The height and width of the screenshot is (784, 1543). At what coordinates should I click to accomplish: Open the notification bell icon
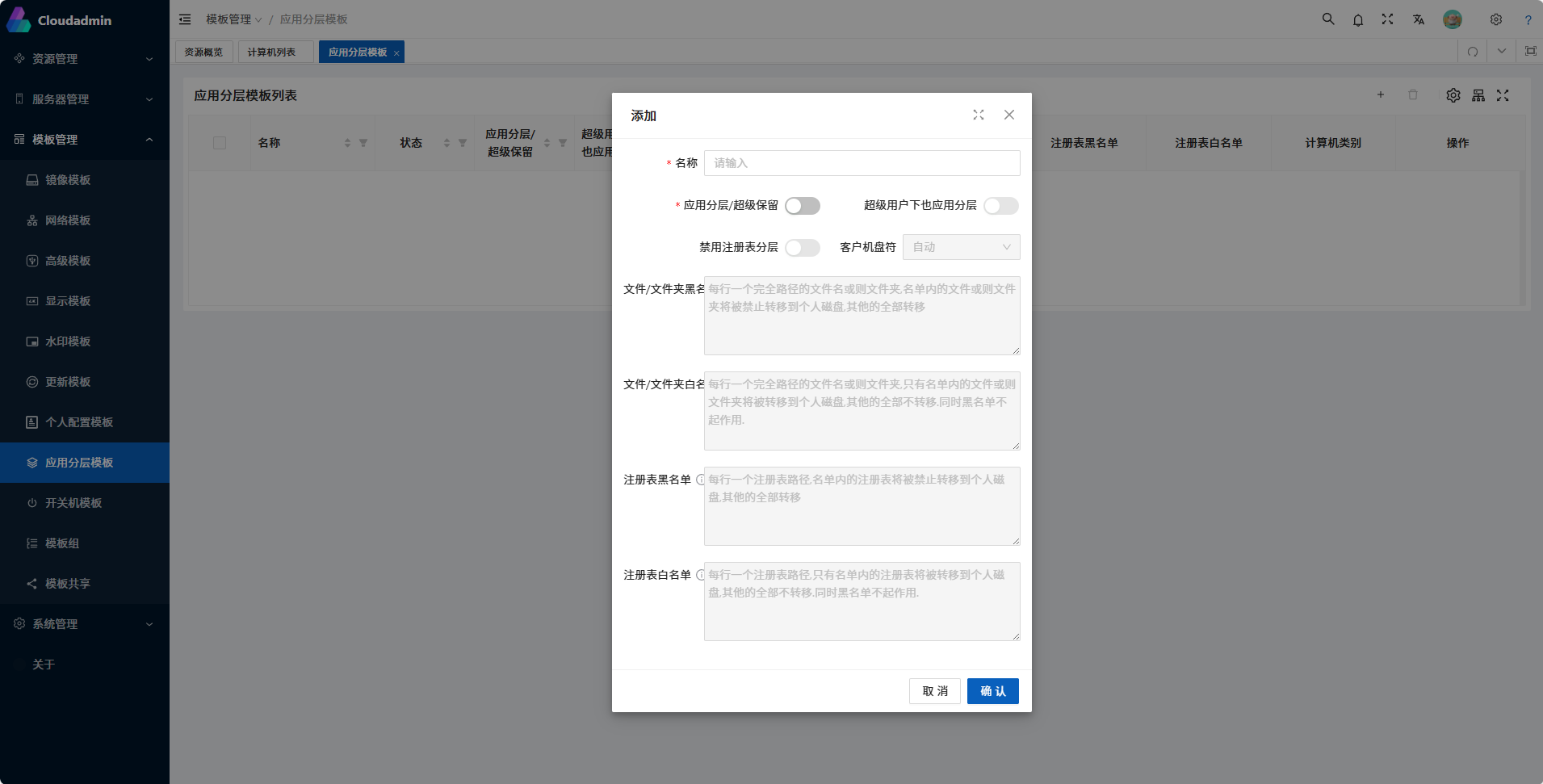click(x=1358, y=19)
